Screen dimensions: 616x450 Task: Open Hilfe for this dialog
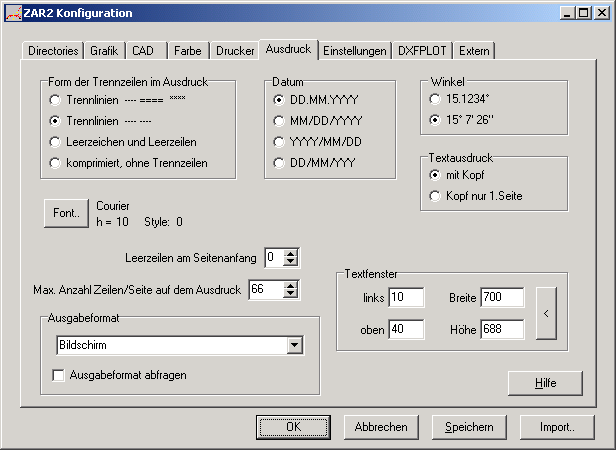(x=544, y=383)
